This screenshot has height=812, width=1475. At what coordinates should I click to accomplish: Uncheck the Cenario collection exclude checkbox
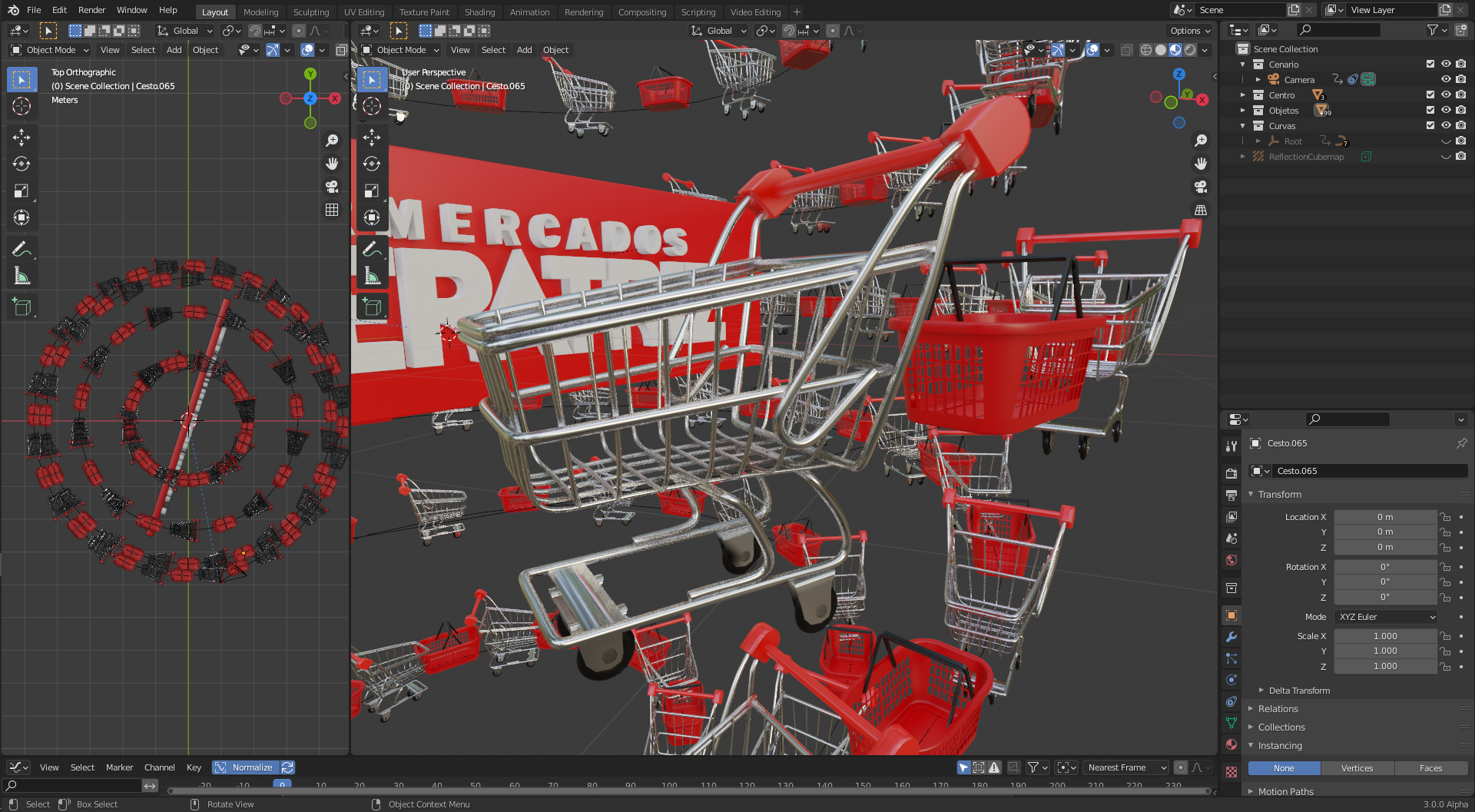(x=1430, y=64)
